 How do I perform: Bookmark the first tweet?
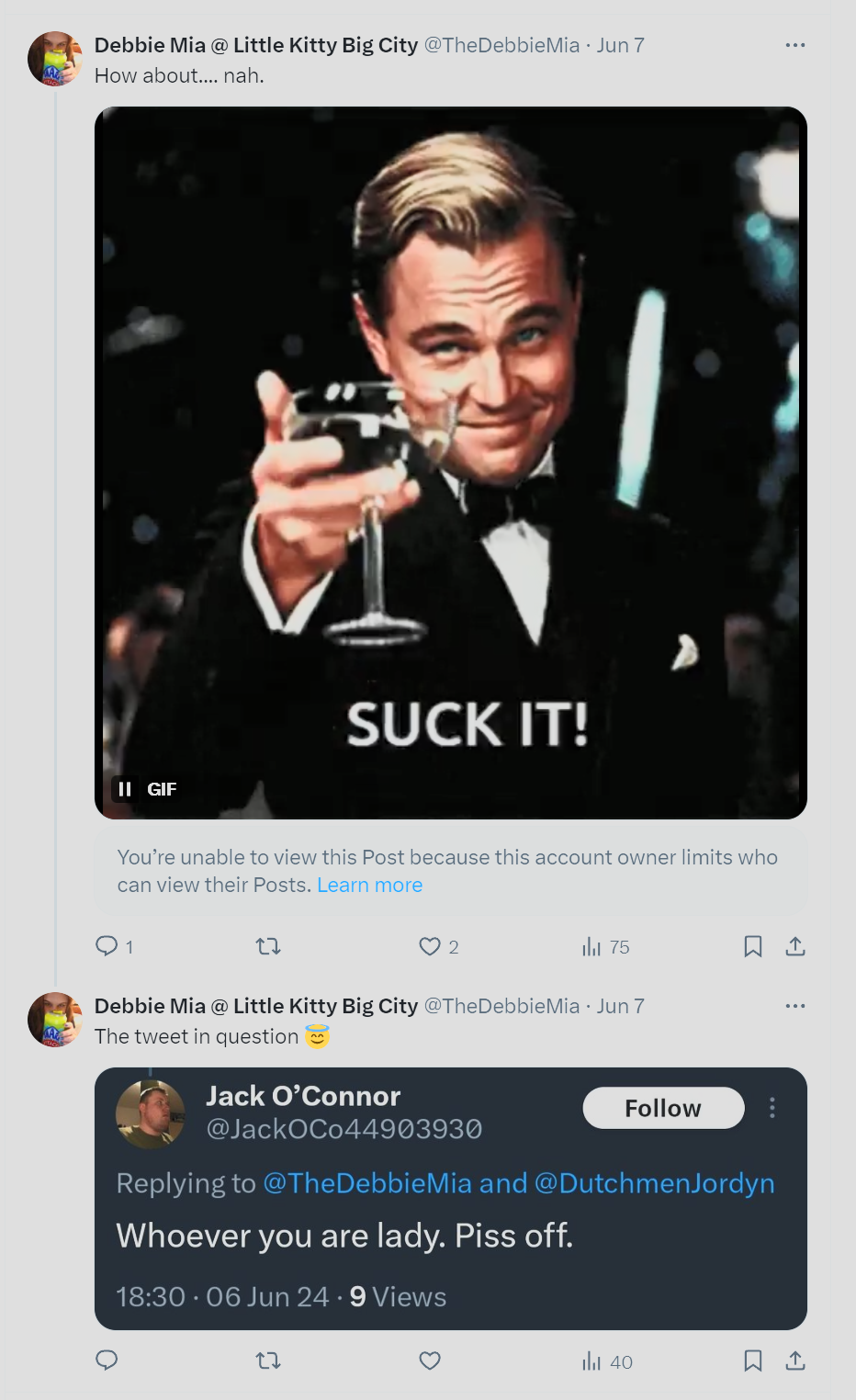click(753, 946)
